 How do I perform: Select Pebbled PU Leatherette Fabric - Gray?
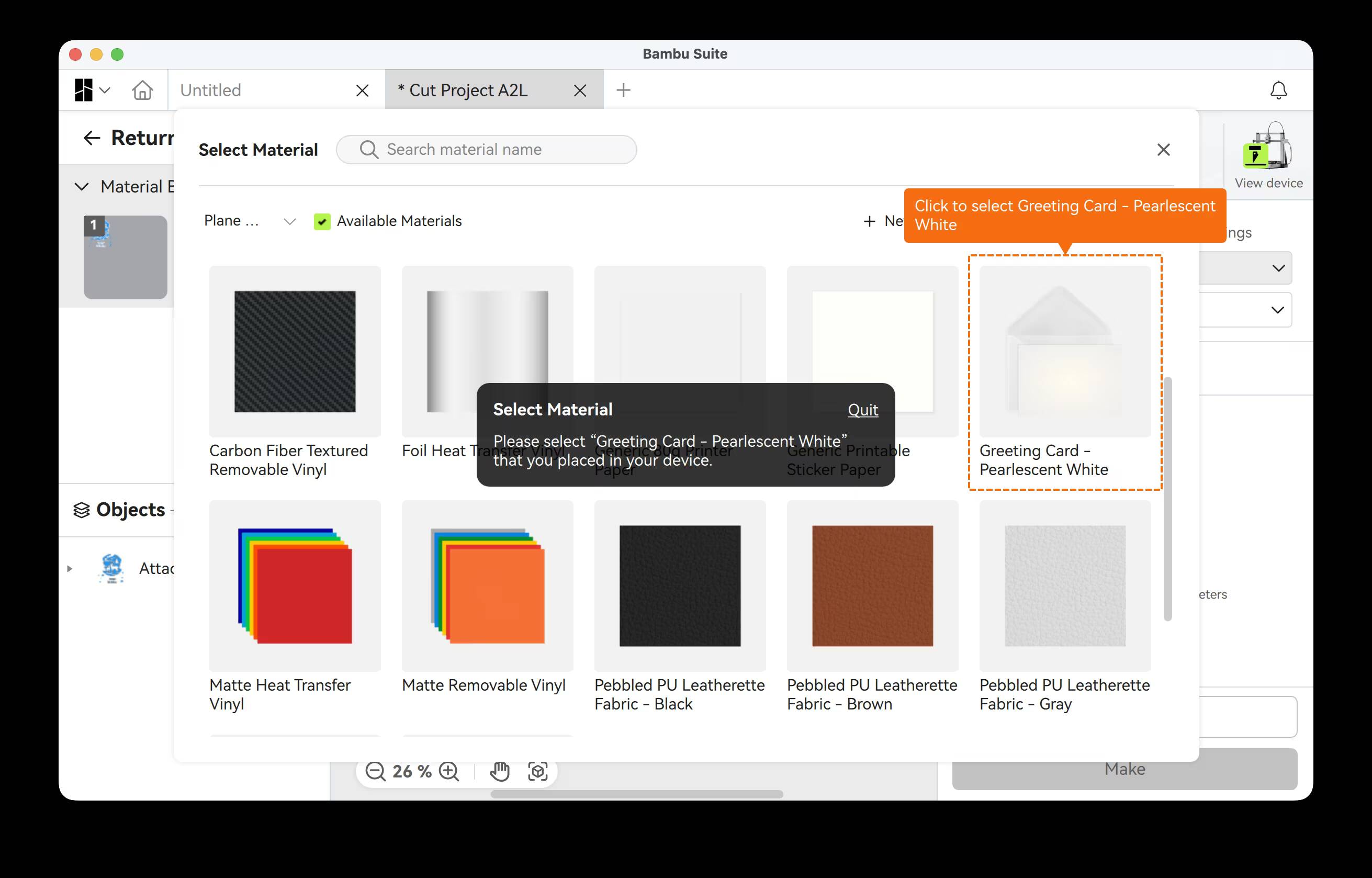coord(1065,606)
